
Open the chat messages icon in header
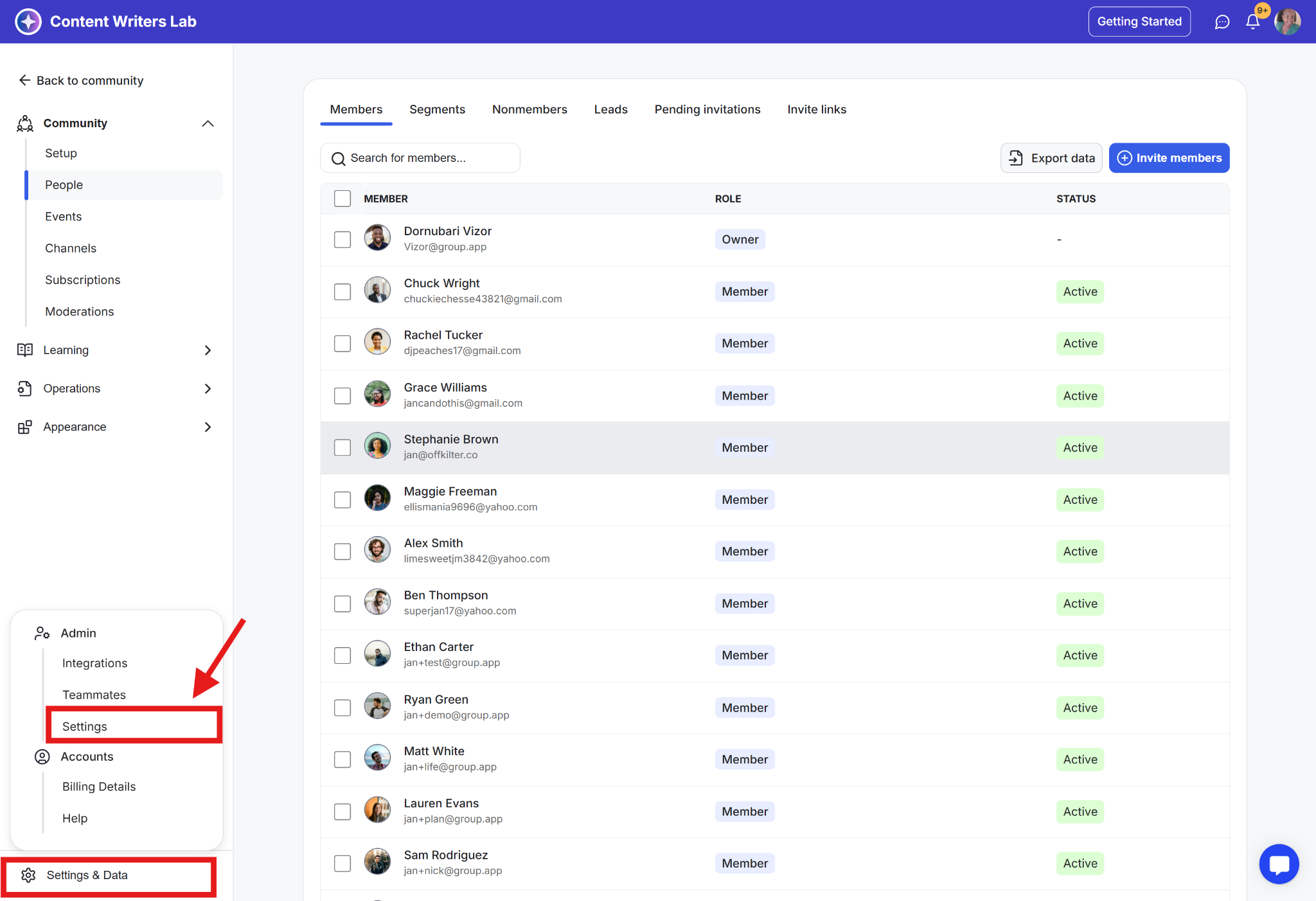tap(1222, 22)
